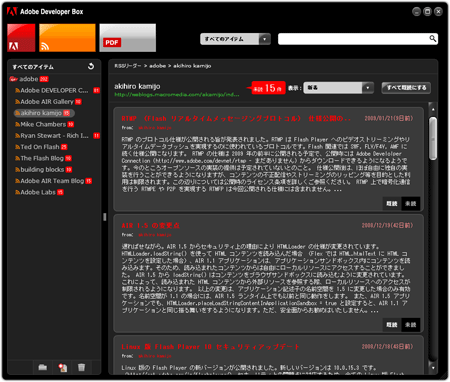450x382 pixels.
Task: Click author link under RTMP article
Action: tap(155, 128)
